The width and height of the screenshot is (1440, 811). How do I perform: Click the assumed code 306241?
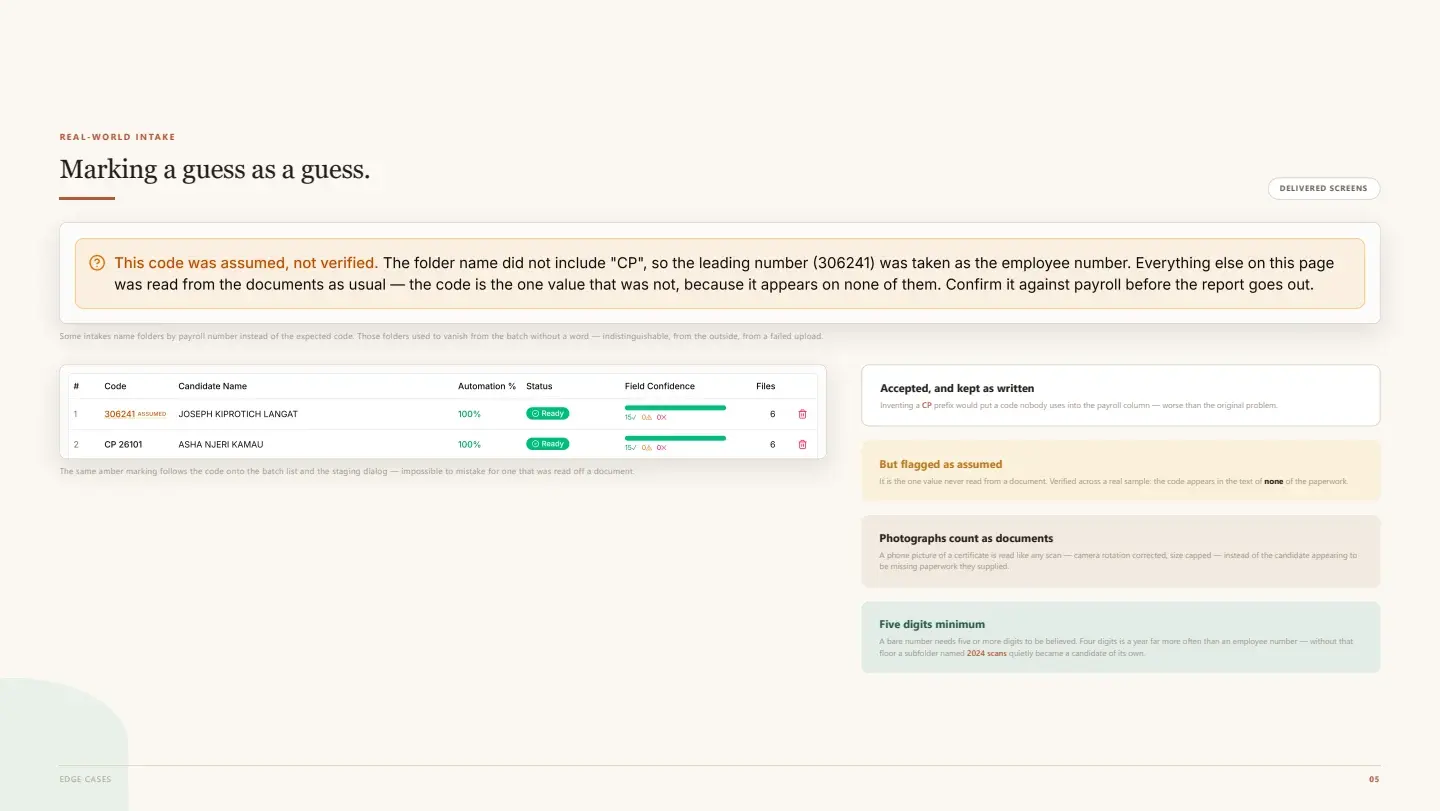point(119,414)
